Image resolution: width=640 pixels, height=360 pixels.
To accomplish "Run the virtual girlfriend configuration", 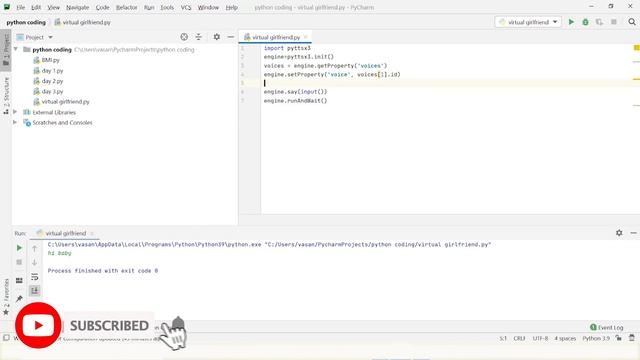I will click(x=571, y=22).
